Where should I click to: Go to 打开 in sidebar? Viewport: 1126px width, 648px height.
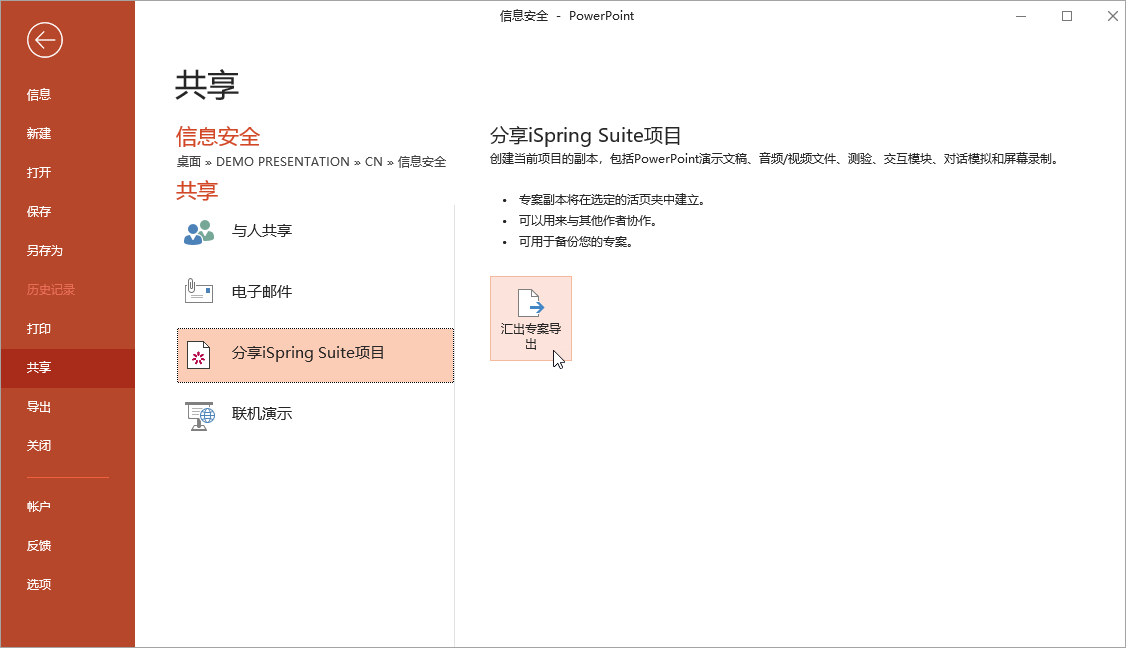pos(39,172)
